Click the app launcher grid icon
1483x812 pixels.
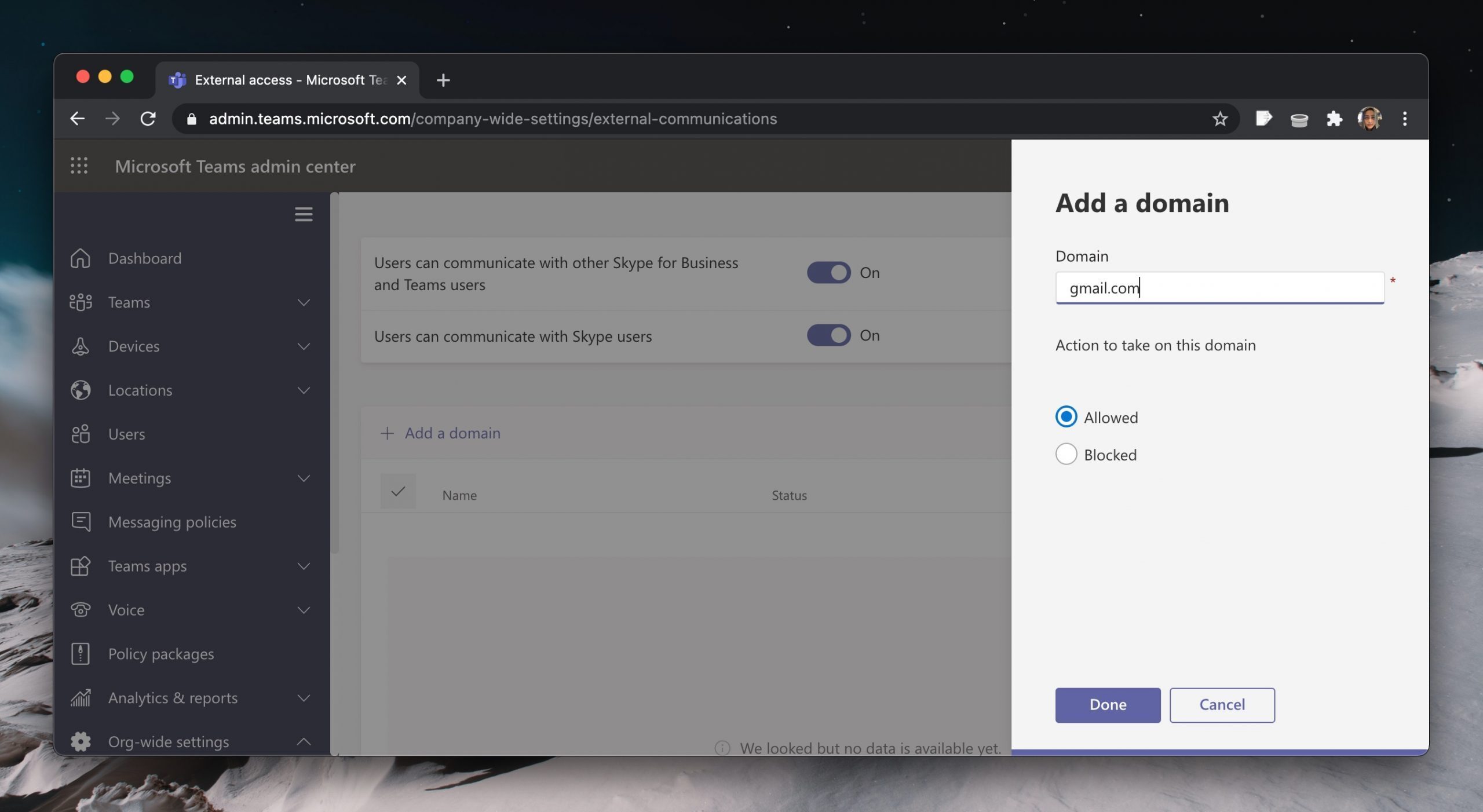pos(79,166)
